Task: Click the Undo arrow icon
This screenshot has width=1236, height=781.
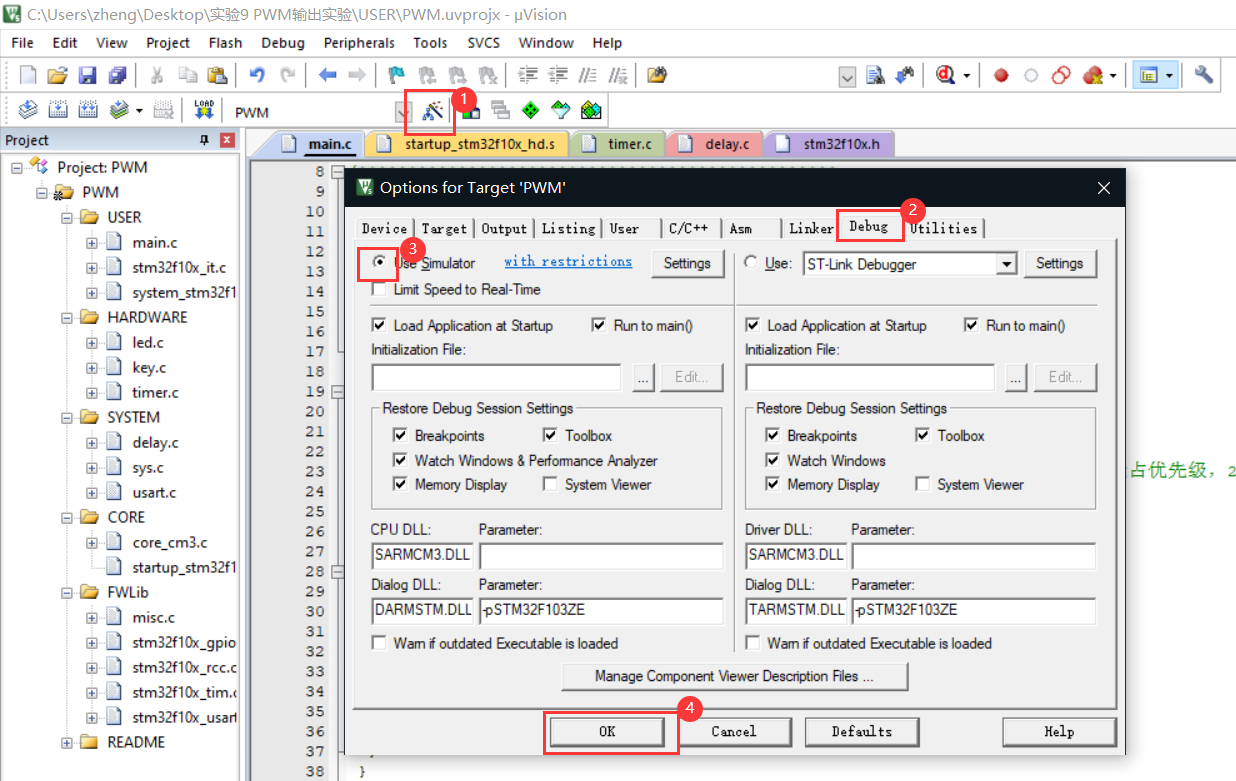Action: [x=257, y=75]
